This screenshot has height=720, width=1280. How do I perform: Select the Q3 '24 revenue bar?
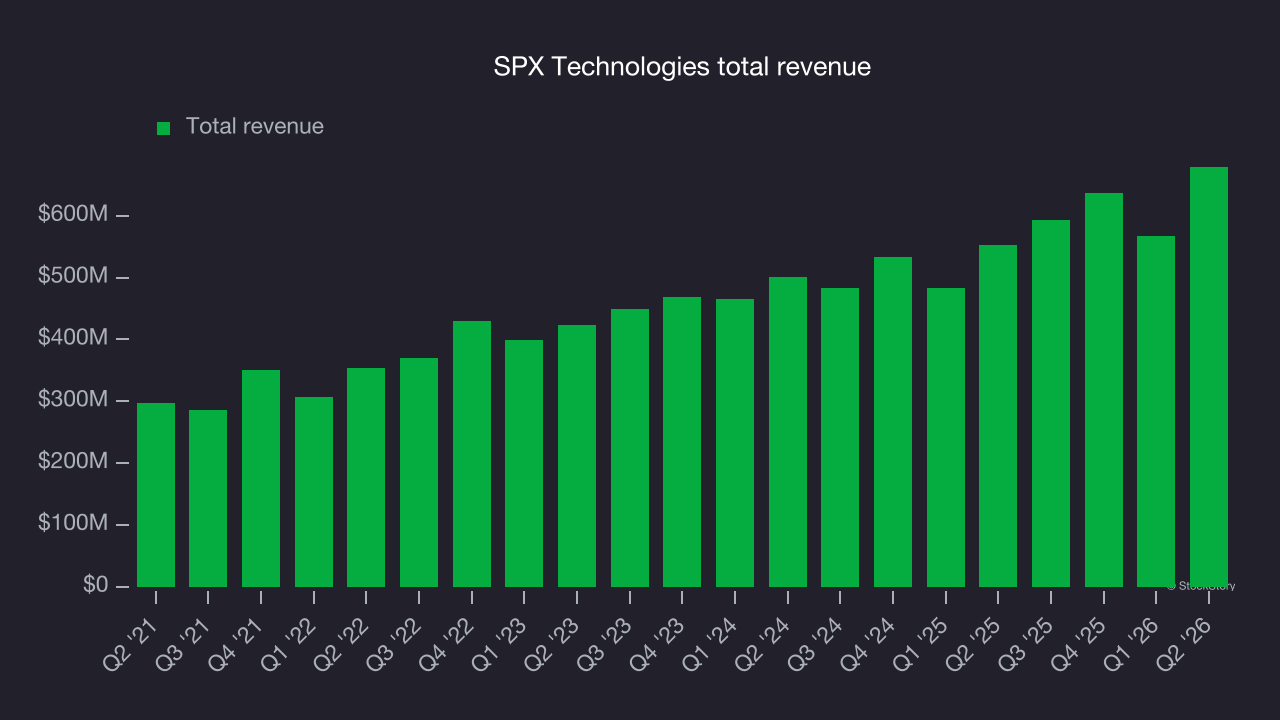[x=840, y=437]
